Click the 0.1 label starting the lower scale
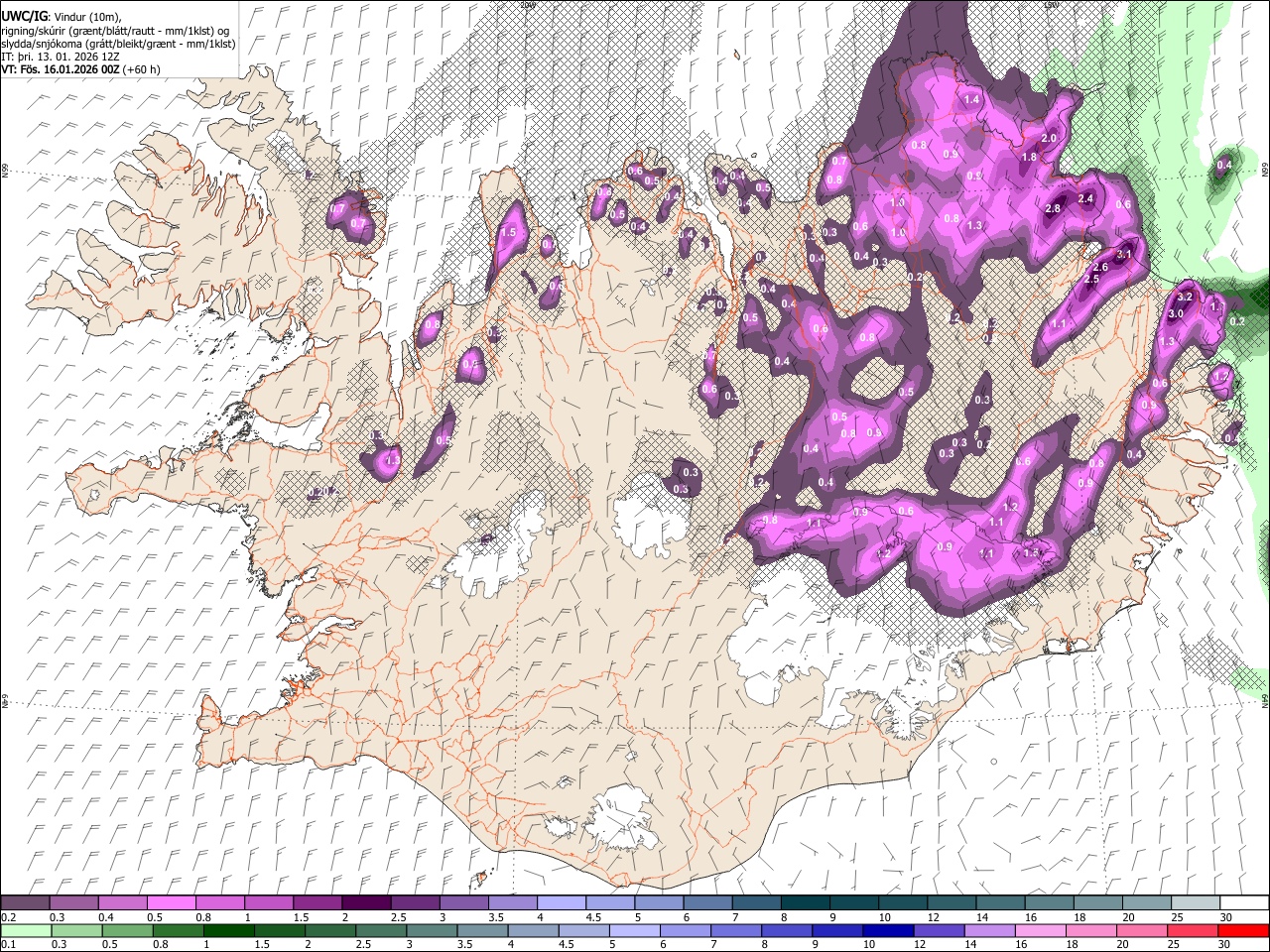The image size is (1270, 952). [8, 945]
